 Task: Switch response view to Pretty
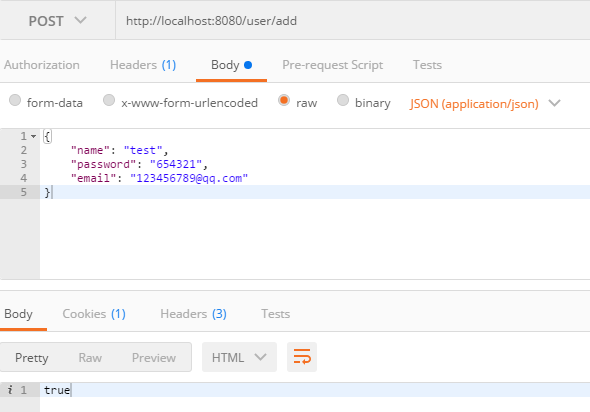pyautogui.click(x=32, y=357)
